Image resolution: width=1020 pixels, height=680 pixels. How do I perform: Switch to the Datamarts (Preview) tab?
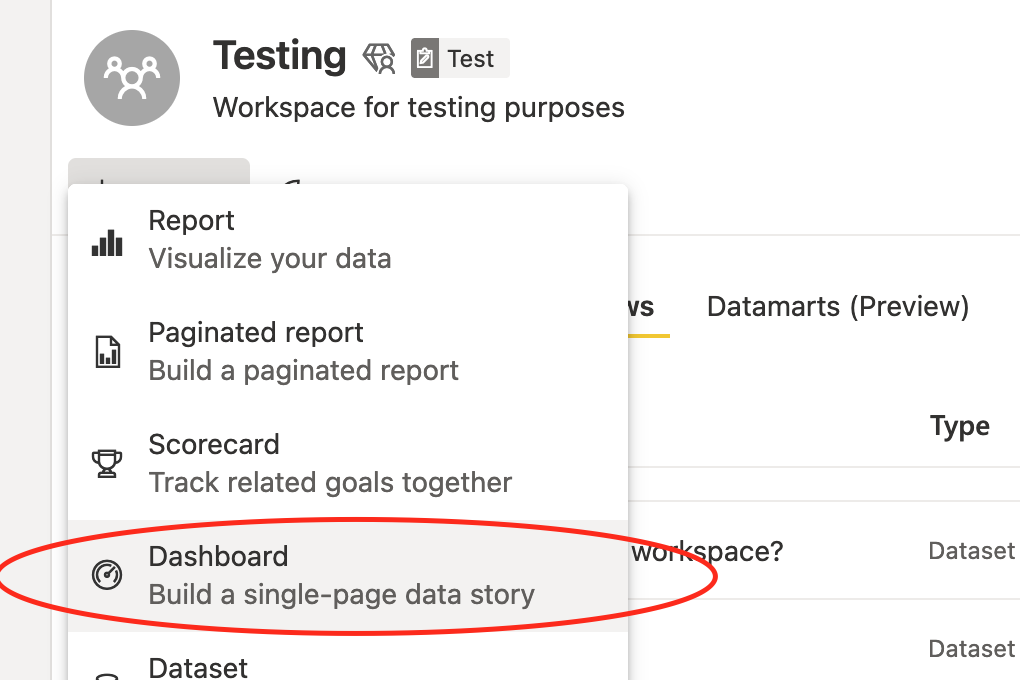[838, 306]
